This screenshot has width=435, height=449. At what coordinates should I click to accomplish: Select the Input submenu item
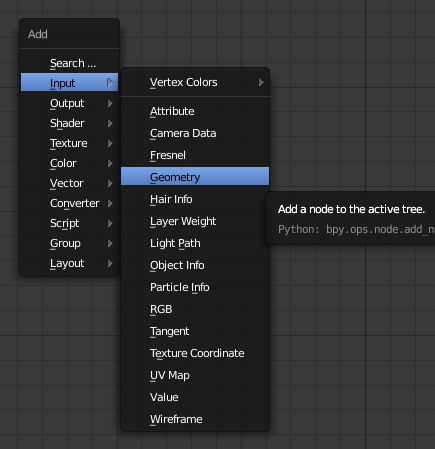[69, 83]
